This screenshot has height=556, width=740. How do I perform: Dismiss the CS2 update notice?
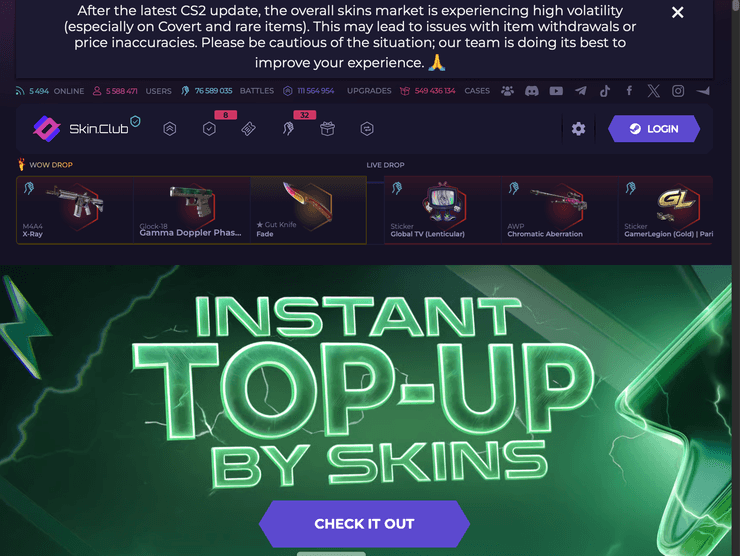677,12
